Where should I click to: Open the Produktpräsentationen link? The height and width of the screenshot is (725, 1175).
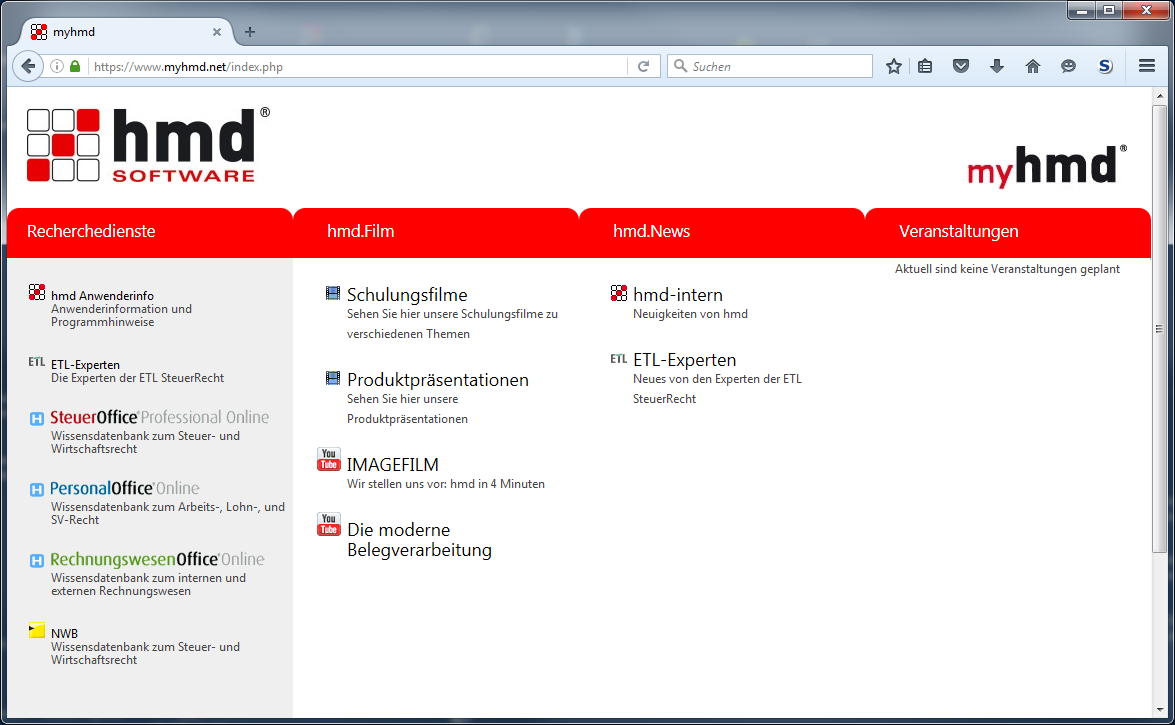pos(437,380)
